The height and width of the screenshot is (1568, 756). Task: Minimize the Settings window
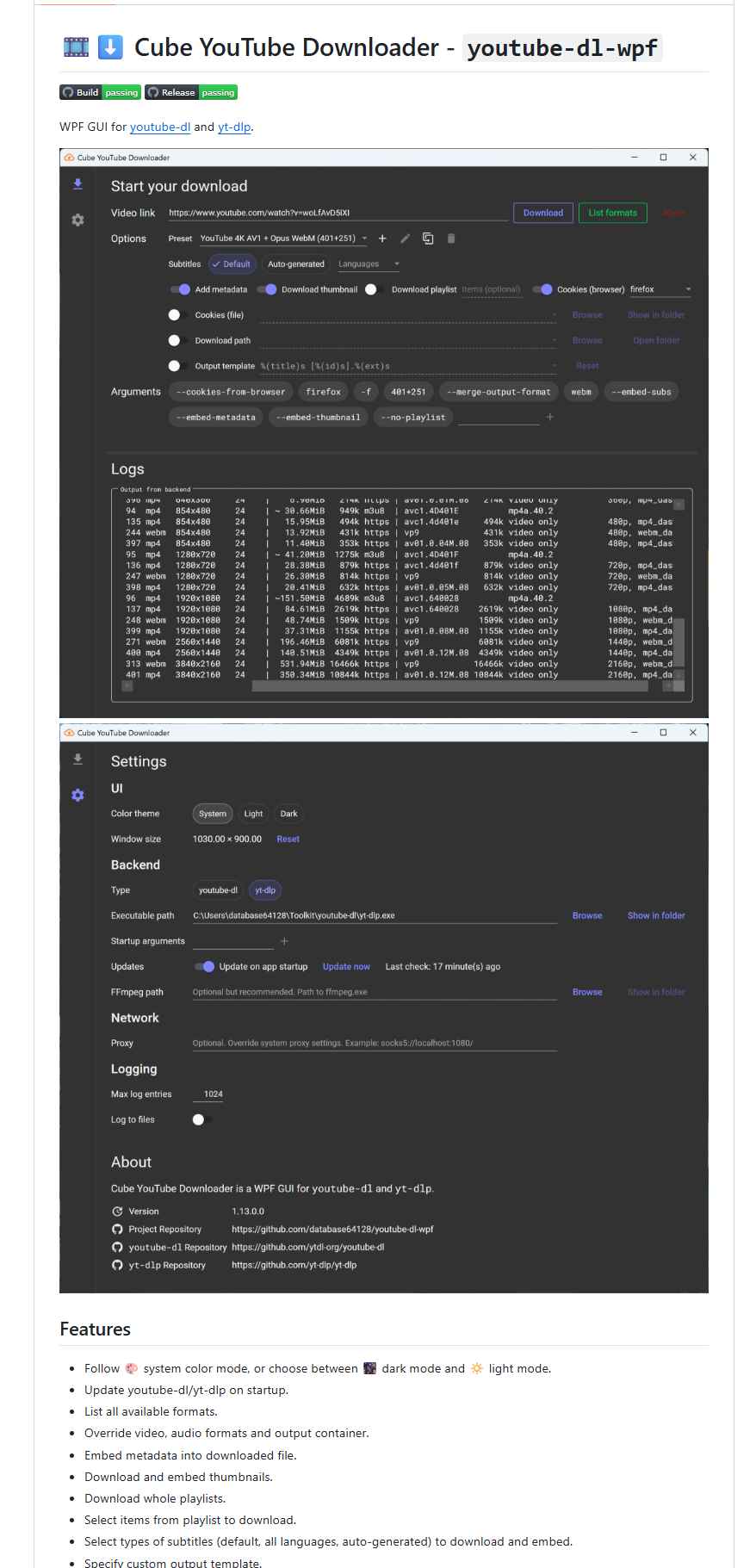tap(634, 733)
